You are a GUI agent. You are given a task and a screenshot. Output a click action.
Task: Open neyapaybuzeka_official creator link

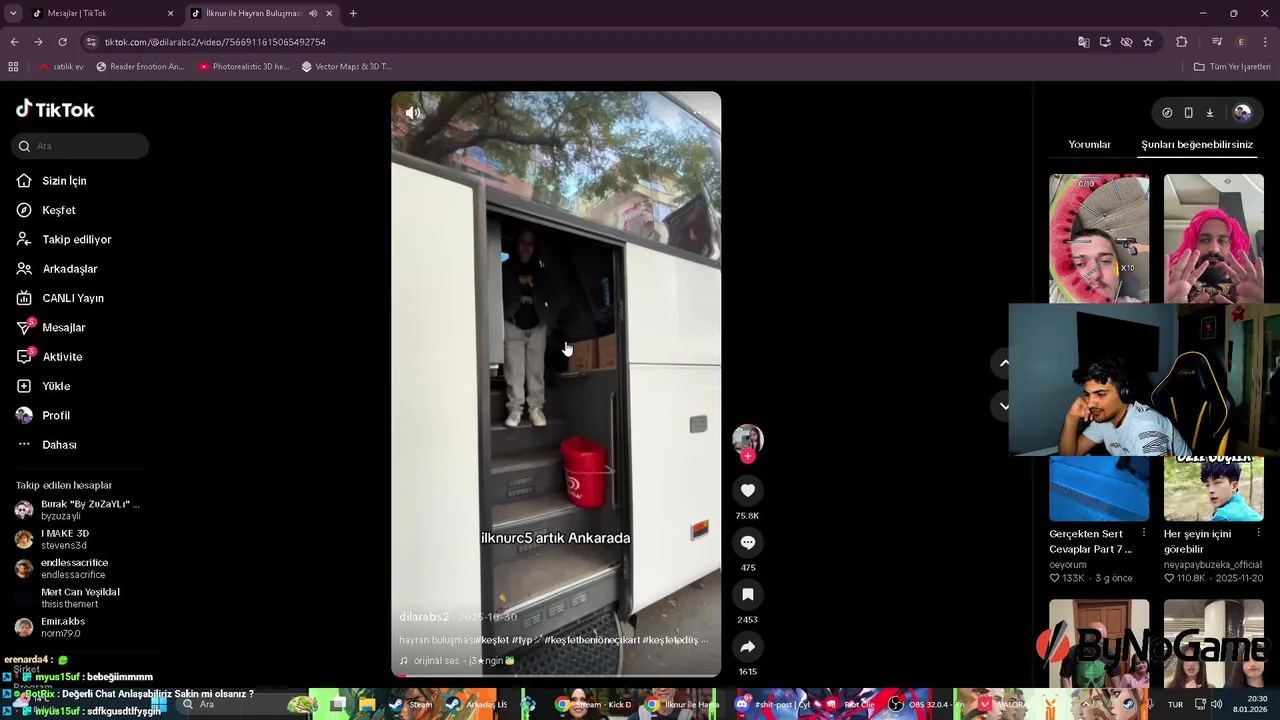click(1213, 565)
